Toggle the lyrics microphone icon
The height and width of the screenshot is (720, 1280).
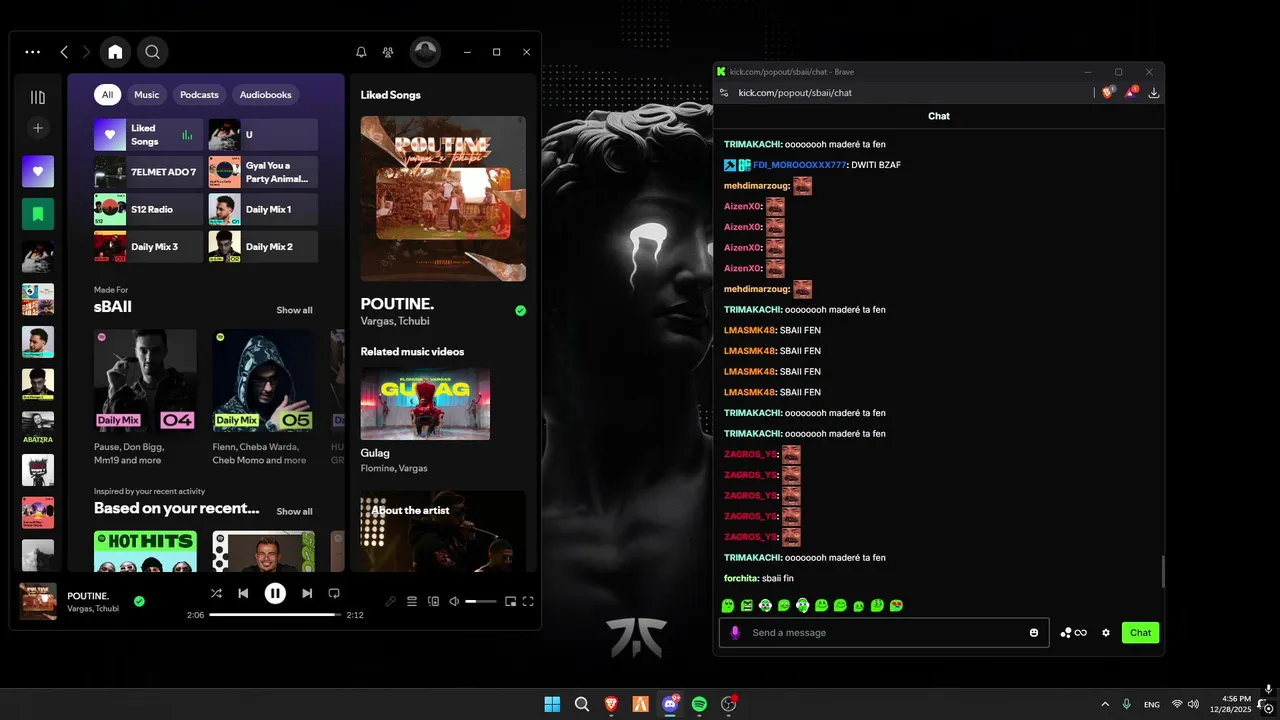click(x=390, y=601)
